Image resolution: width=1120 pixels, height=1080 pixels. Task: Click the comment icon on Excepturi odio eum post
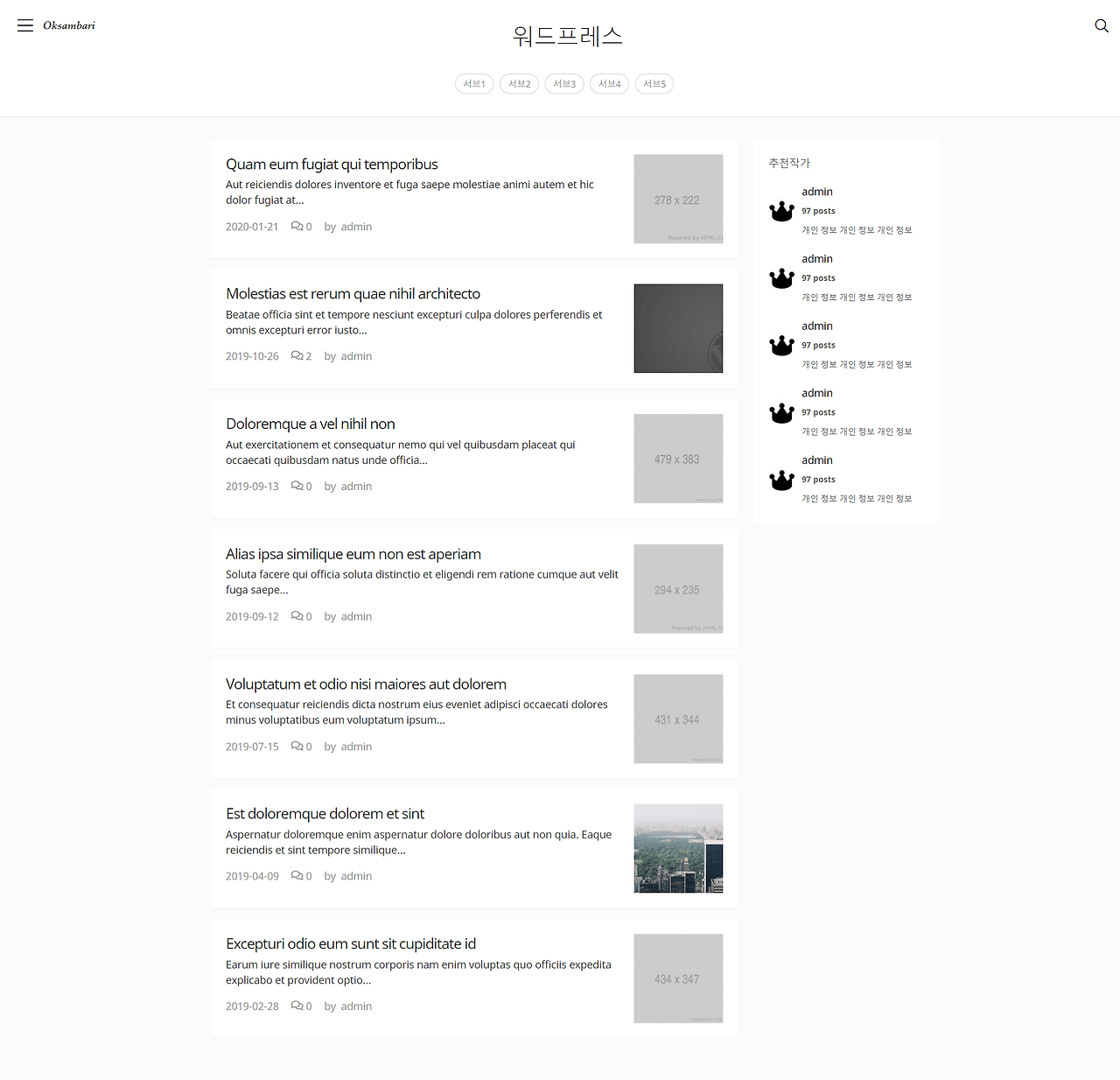tap(296, 1006)
